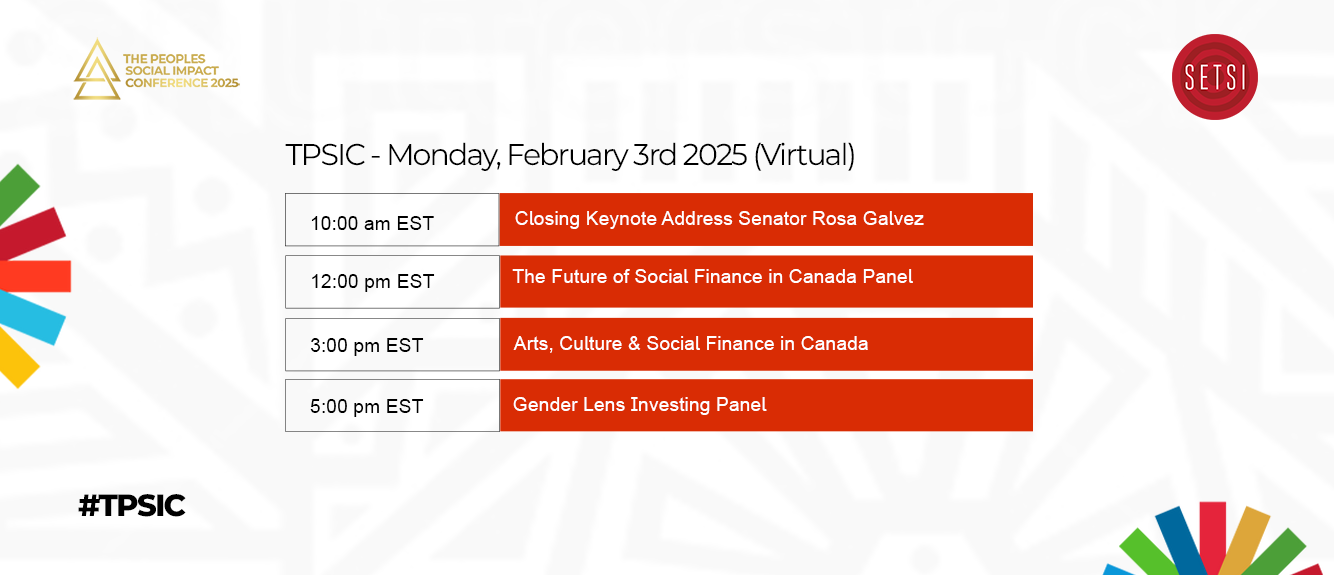Click the 10:00 am EST time cell
Image resolution: width=1334 pixels, height=575 pixels.
click(392, 219)
